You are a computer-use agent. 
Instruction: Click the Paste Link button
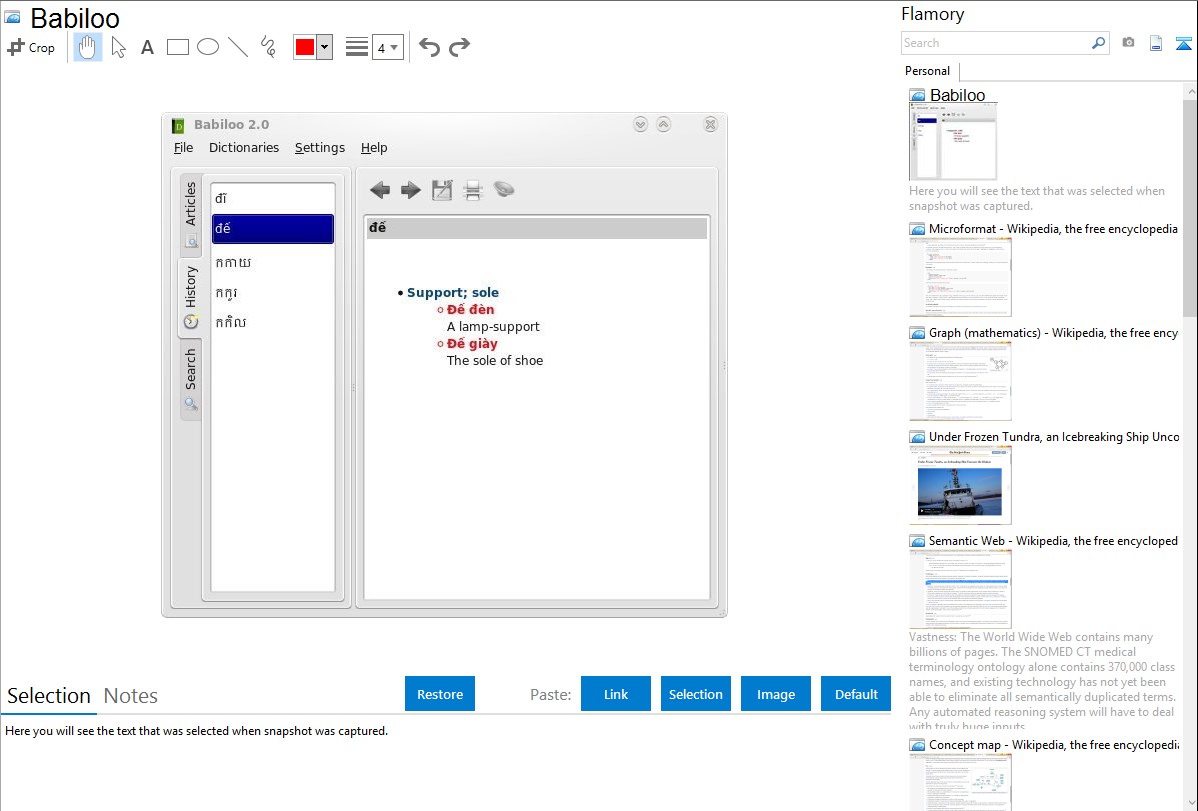(616, 694)
